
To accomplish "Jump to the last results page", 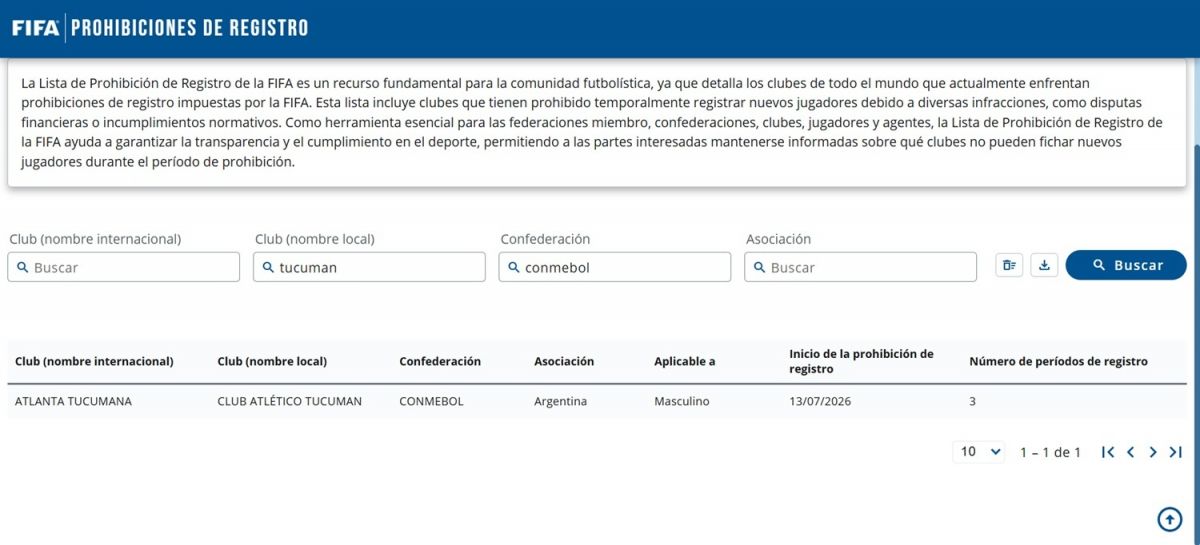I will click(x=1176, y=452).
